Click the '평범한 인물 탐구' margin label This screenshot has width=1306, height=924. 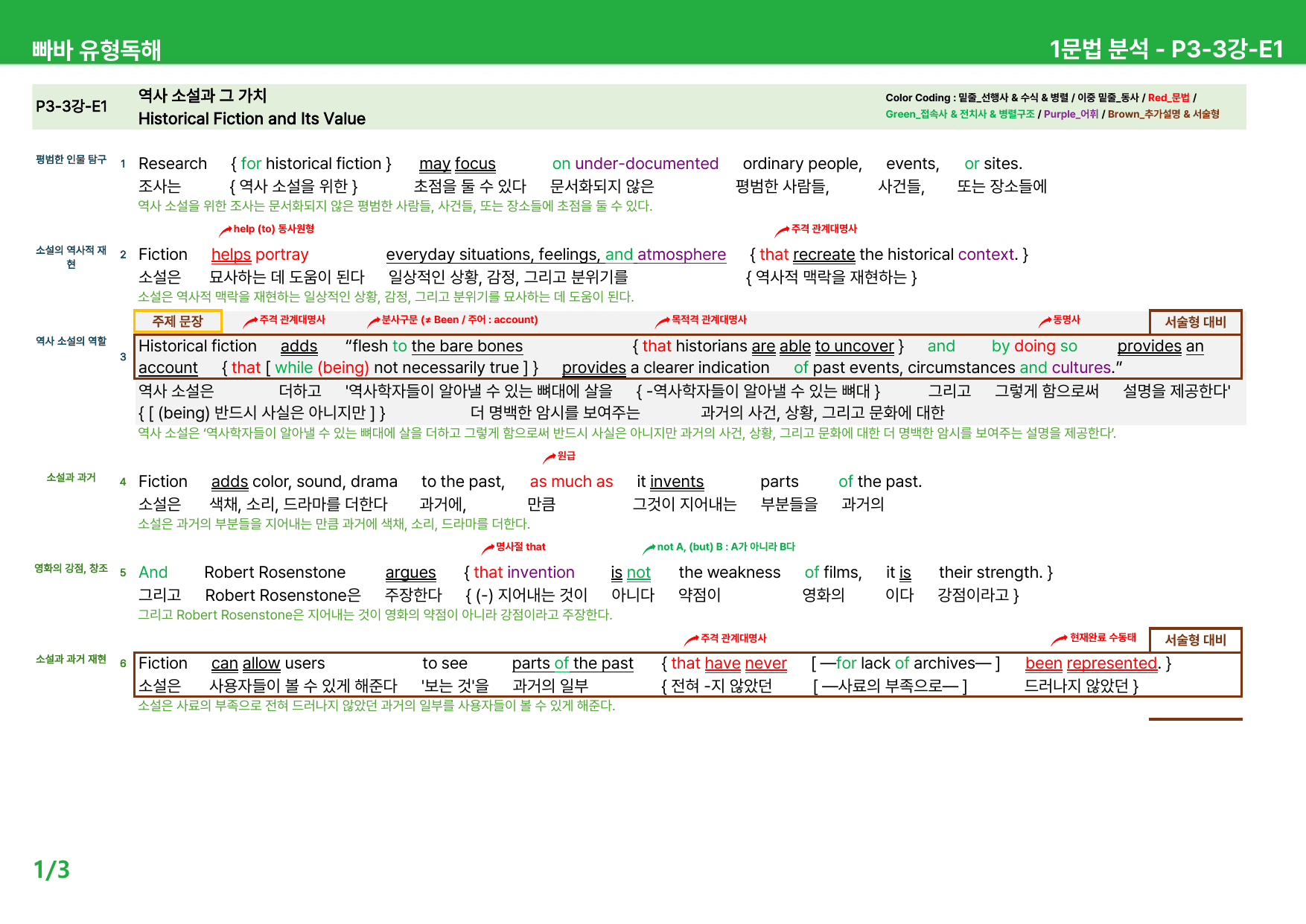[x=71, y=159]
